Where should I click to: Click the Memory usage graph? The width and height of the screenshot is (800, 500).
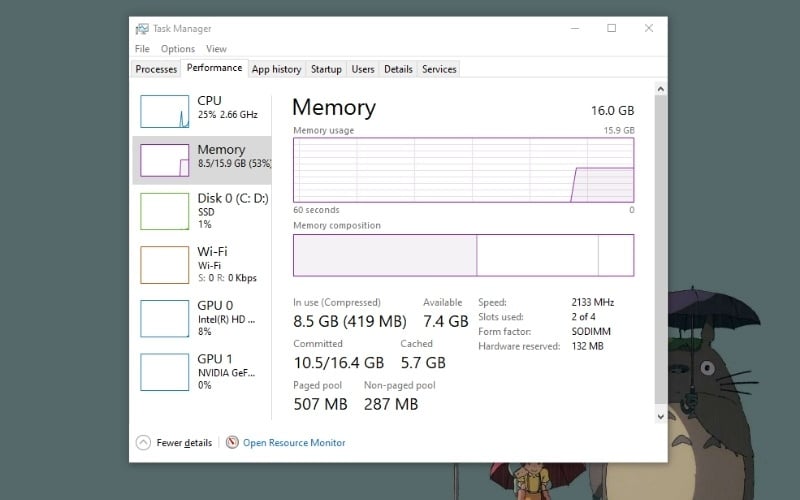[463, 170]
